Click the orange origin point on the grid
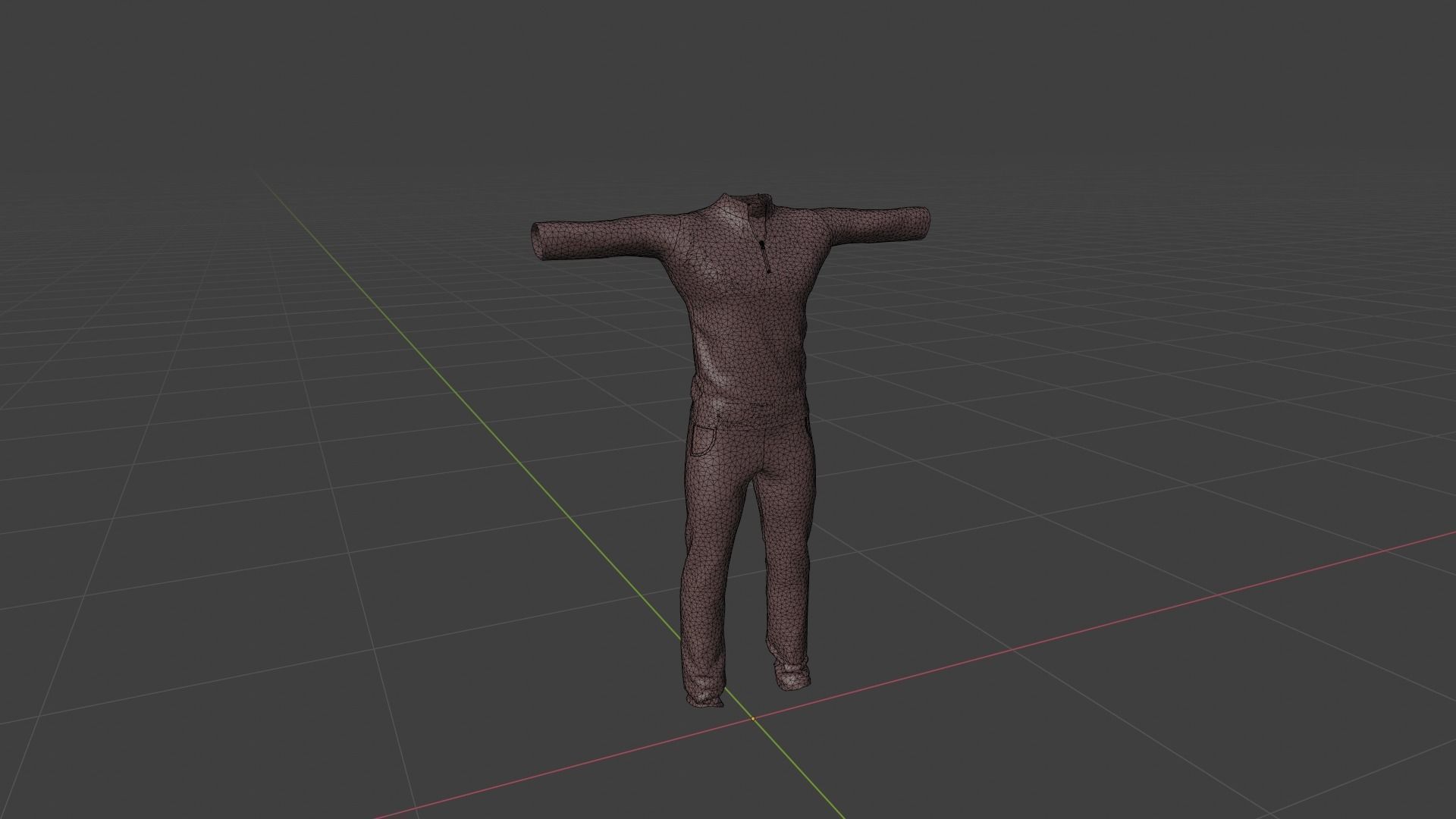 (753, 718)
